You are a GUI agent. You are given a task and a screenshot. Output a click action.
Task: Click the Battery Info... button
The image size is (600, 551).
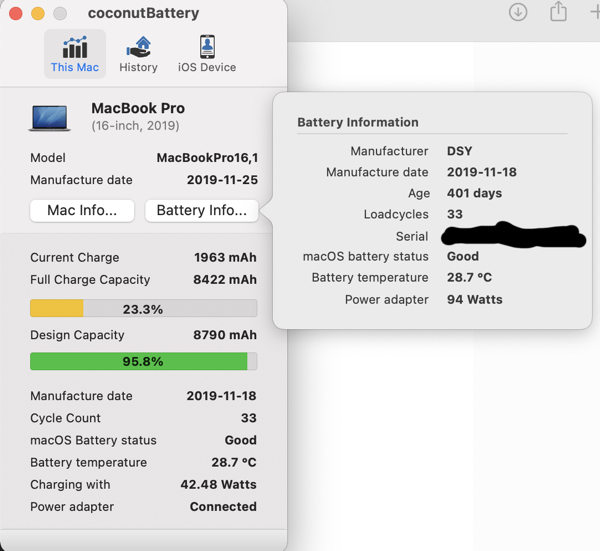202,210
